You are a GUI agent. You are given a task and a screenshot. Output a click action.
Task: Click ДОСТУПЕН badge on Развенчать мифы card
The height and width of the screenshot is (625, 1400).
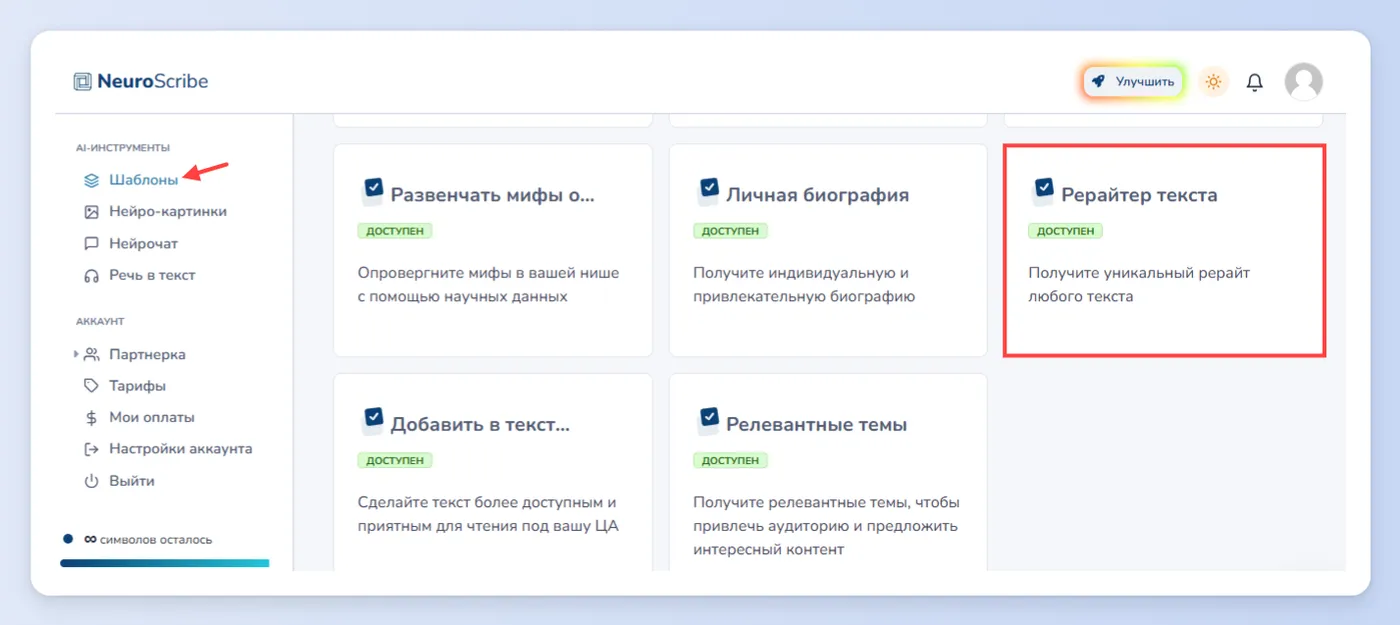click(x=395, y=231)
